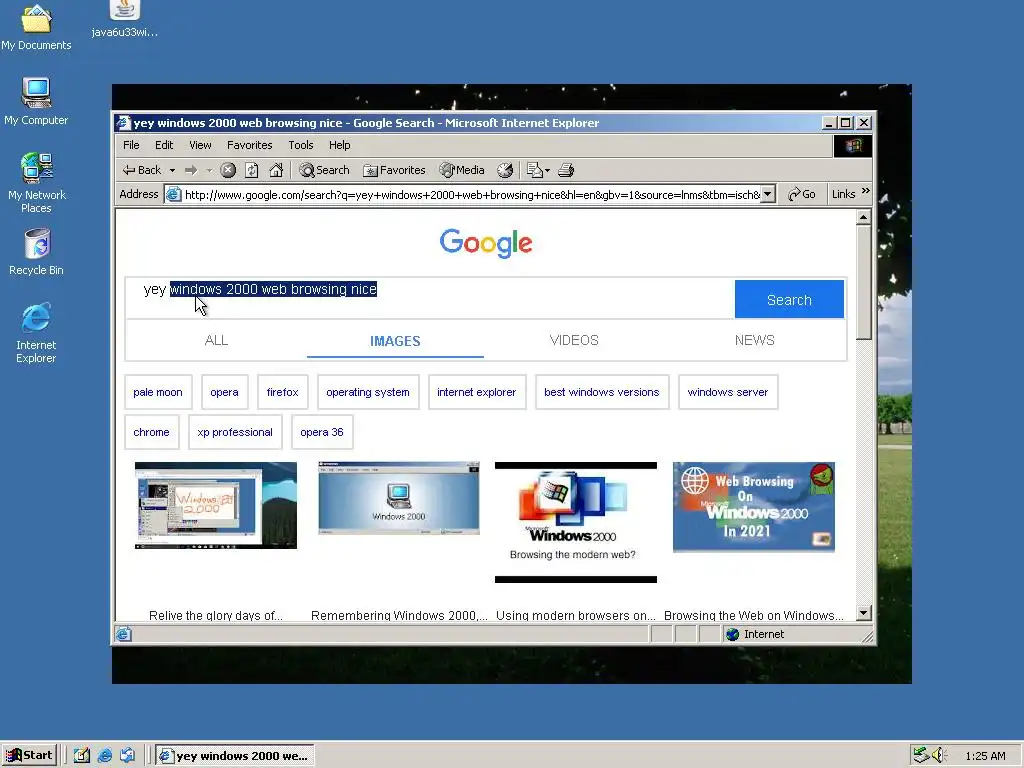Open the Favorites menu
Viewport: 1024px width, 768px height.
(x=249, y=145)
